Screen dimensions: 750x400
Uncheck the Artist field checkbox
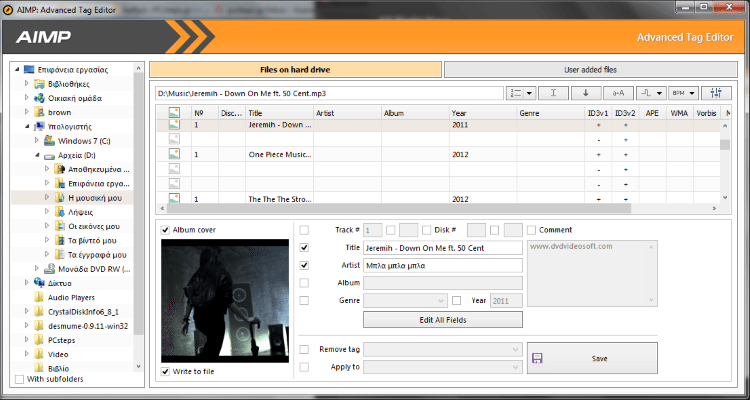point(304,265)
